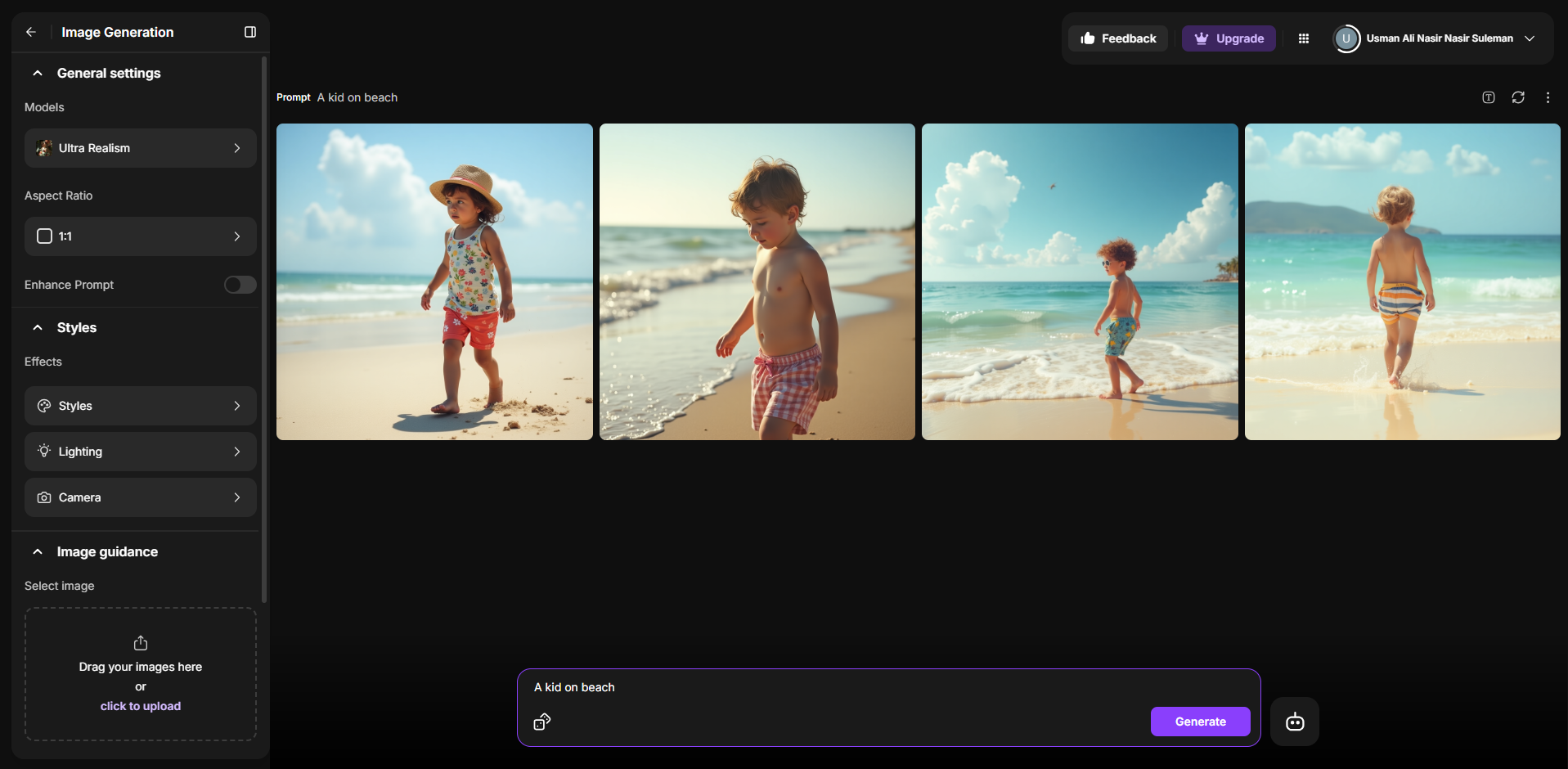Click the lightbulb Lighting icon

click(x=44, y=452)
